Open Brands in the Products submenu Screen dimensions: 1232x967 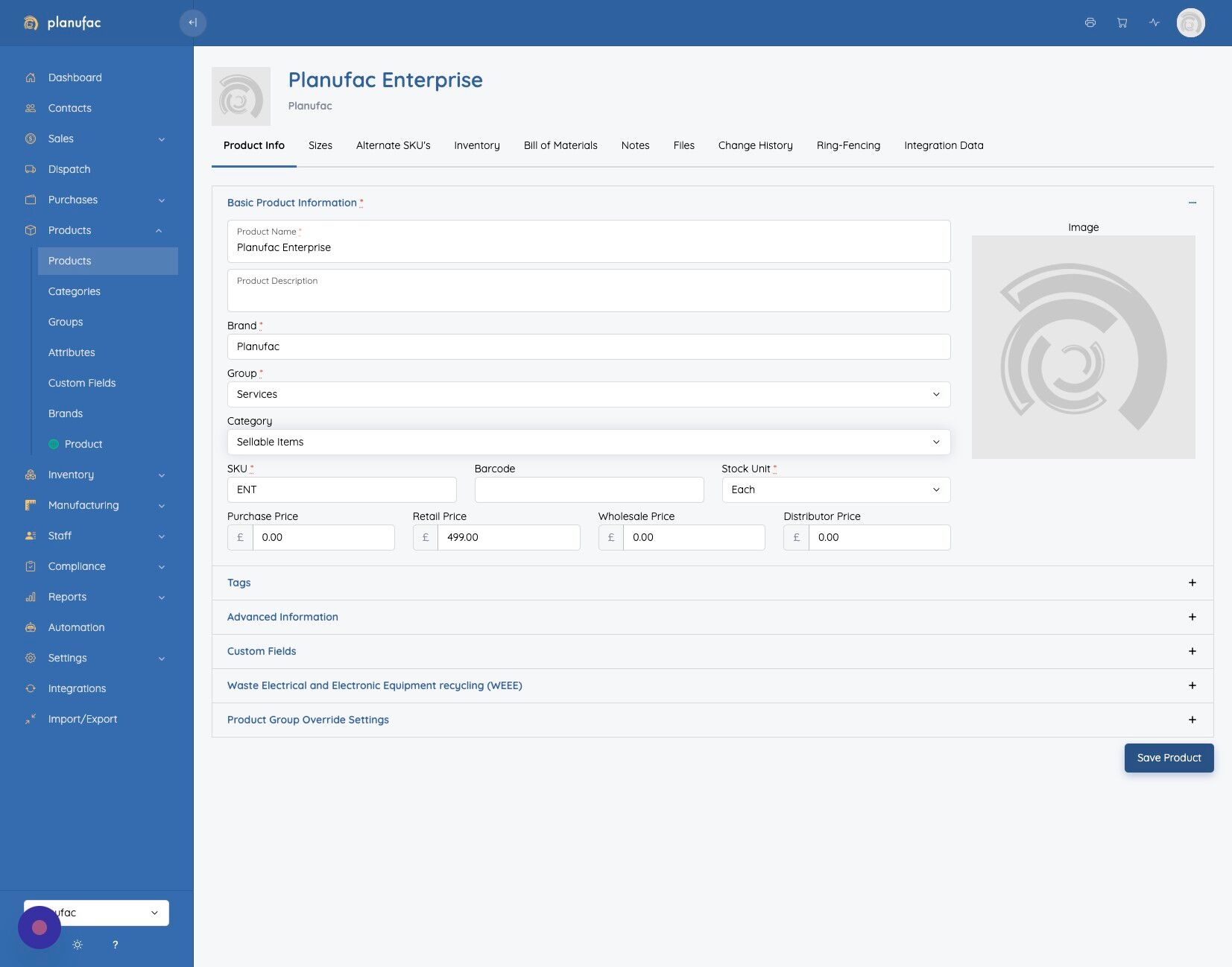66,413
